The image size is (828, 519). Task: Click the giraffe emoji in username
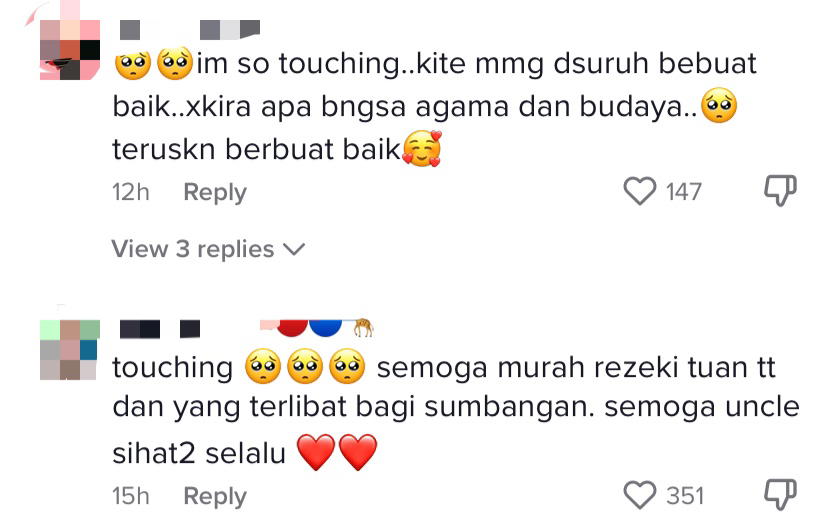(x=363, y=328)
